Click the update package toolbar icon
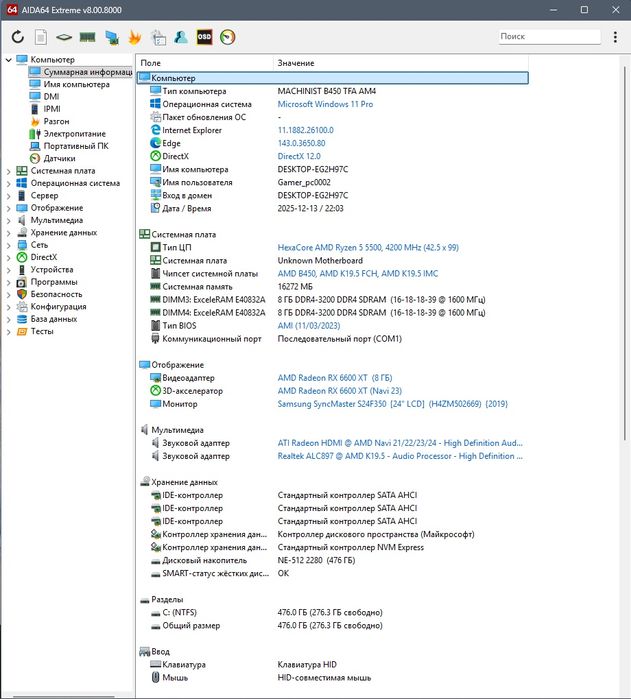Viewport: 631px width, 699px height. (x=158, y=37)
